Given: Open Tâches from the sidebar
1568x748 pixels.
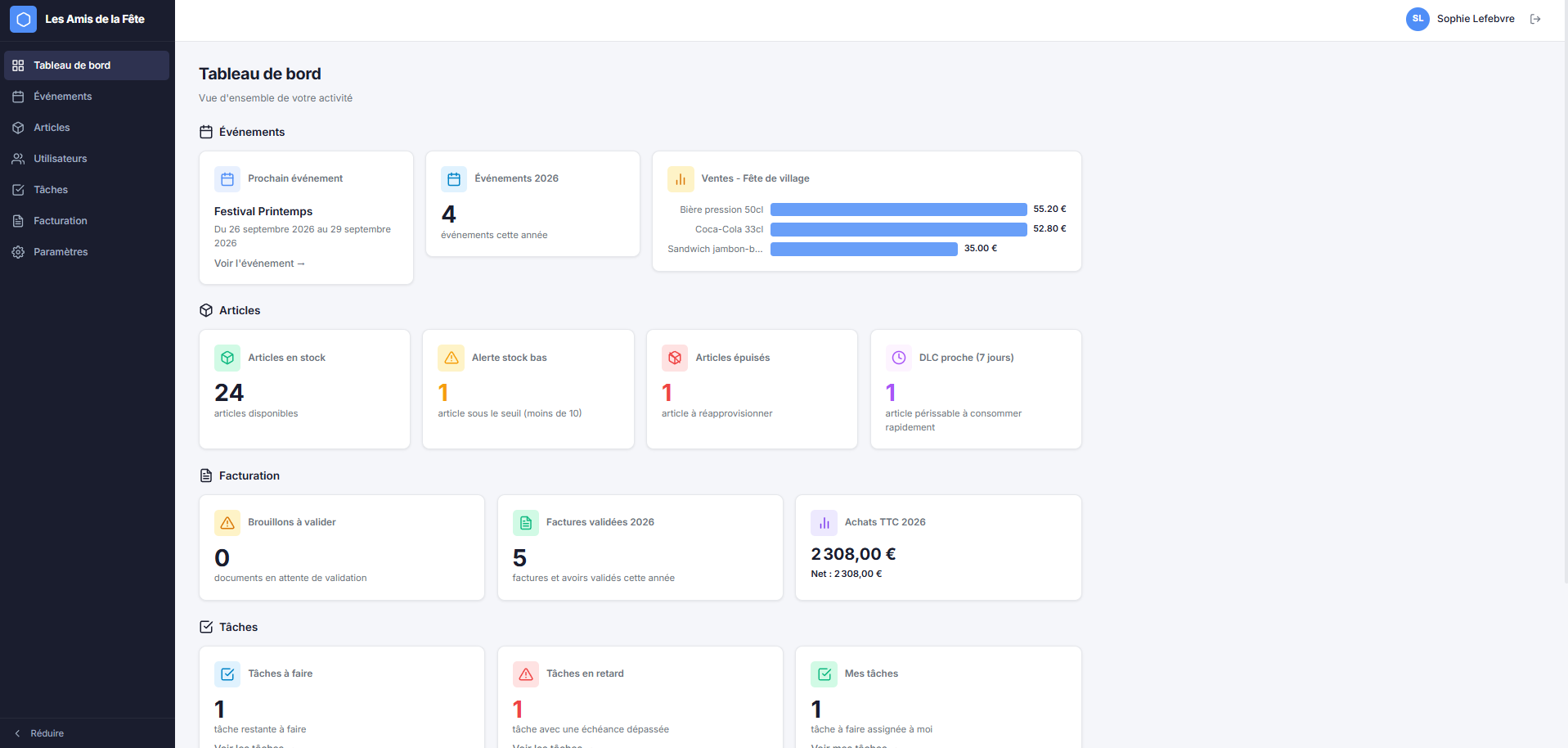Looking at the screenshot, I should [87, 190].
